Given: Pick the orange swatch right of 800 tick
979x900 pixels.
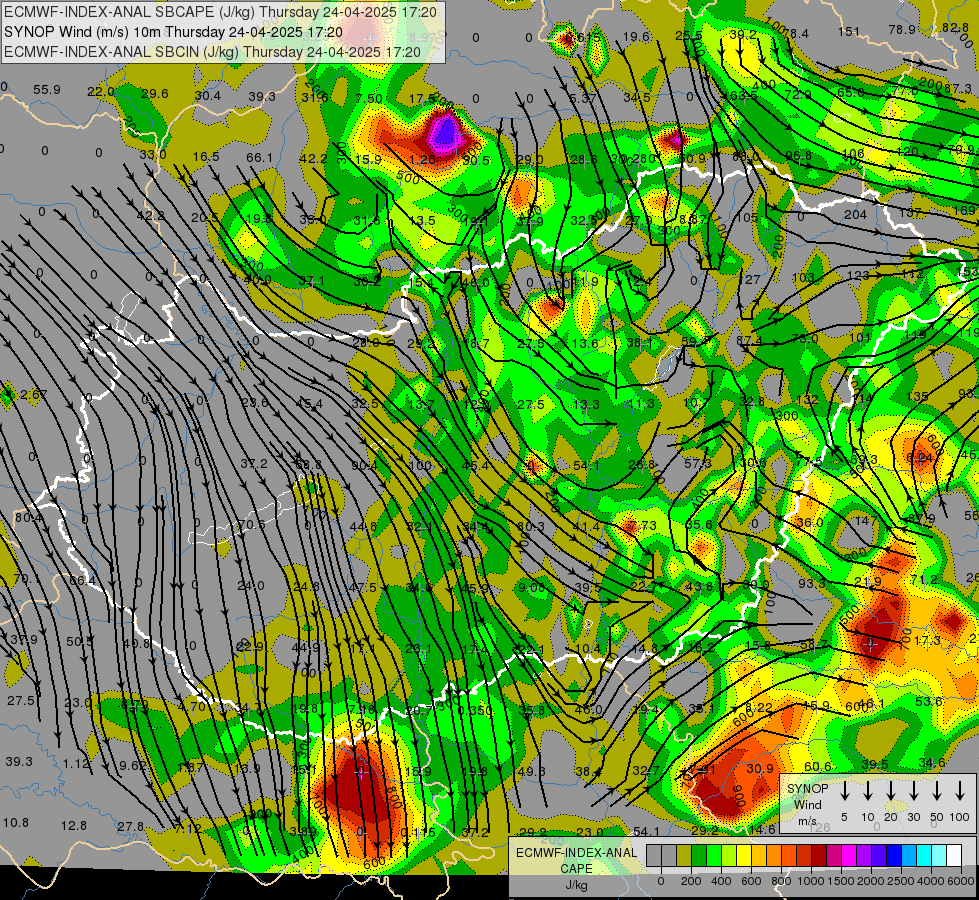Looking at the screenshot, I should 789,855.
